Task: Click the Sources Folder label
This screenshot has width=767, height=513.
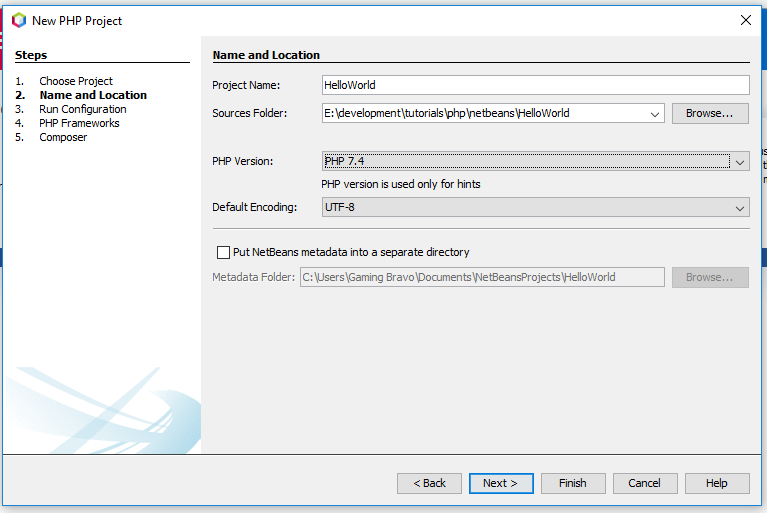Action: pyautogui.click(x=249, y=113)
